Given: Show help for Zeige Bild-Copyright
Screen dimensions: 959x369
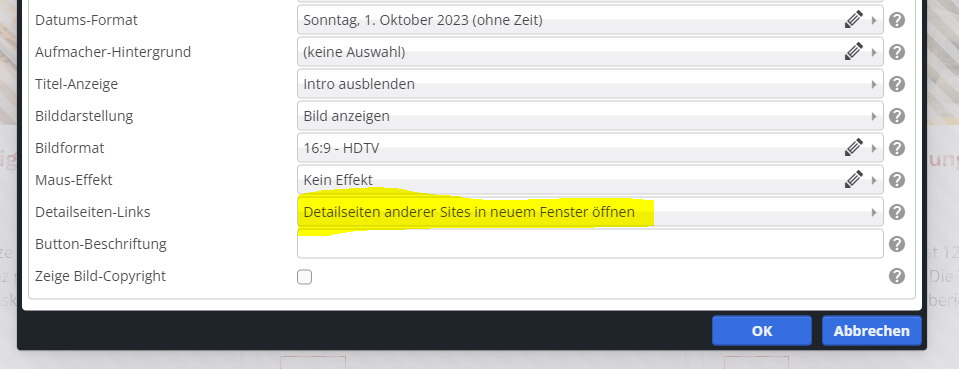Looking at the screenshot, I should coord(897,276).
